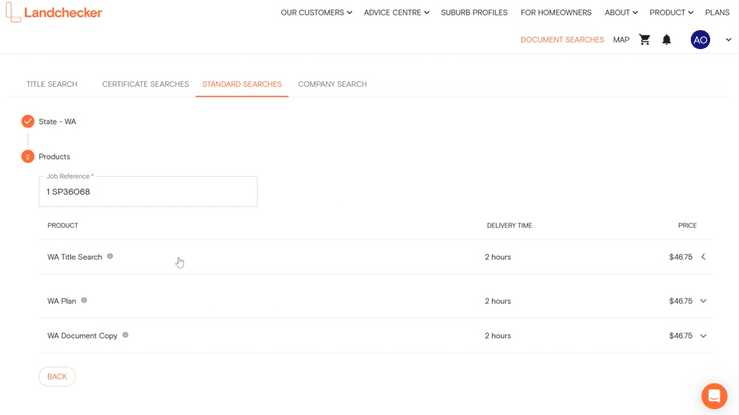This screenshot has width=739, height=415.
Task: Show info for WA Title Search
Action: coord(110,256)
